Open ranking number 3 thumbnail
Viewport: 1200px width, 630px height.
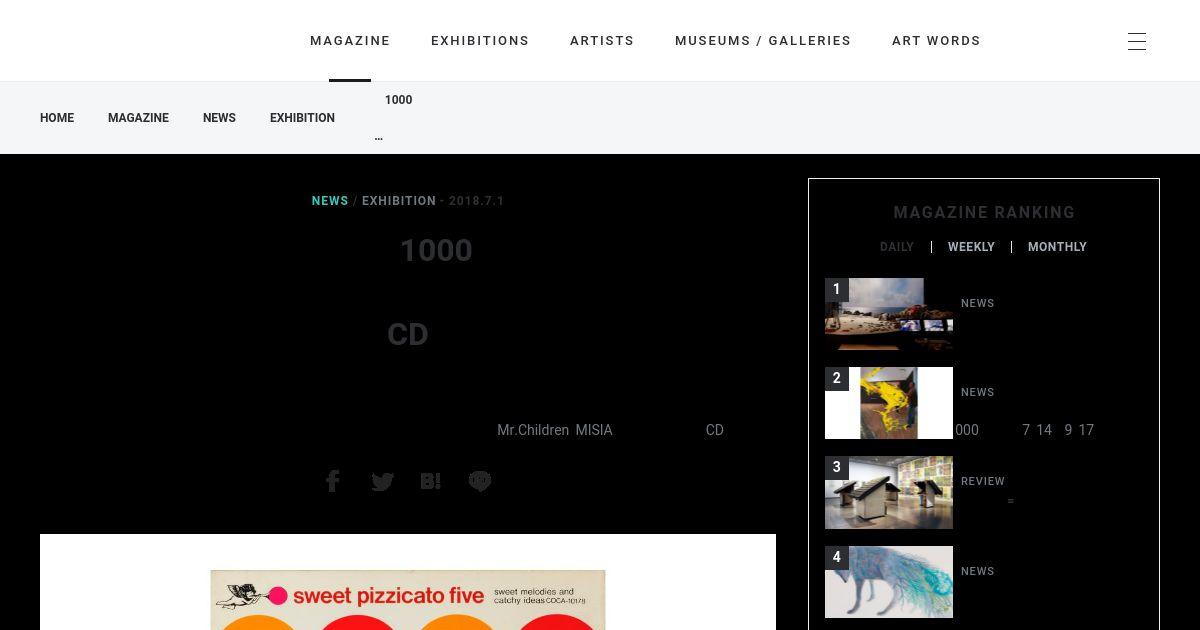[x=889, y=492]
